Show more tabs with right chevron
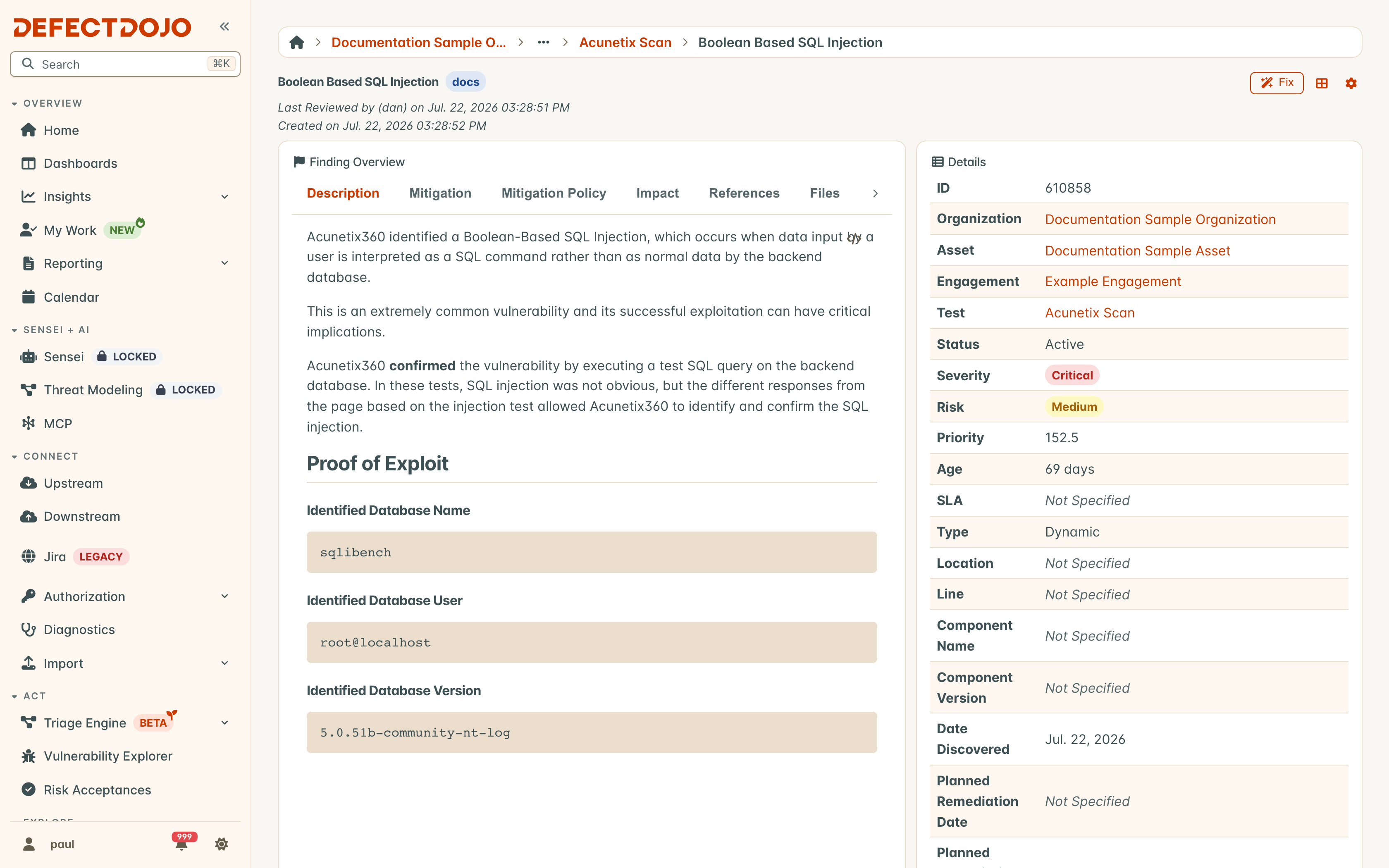 click(875, 193)
